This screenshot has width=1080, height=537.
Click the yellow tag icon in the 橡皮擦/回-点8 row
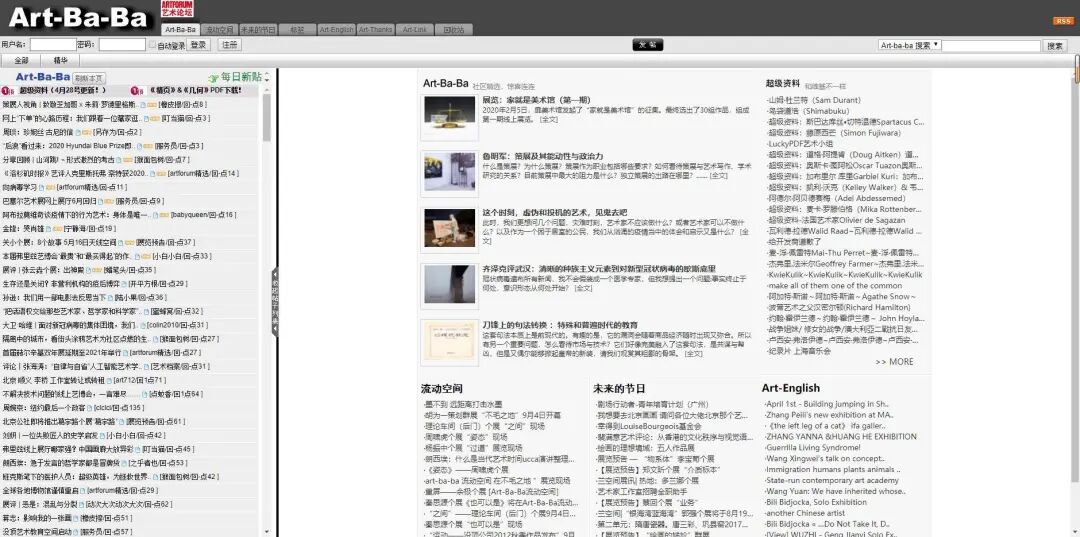click(x=152, y=105)
